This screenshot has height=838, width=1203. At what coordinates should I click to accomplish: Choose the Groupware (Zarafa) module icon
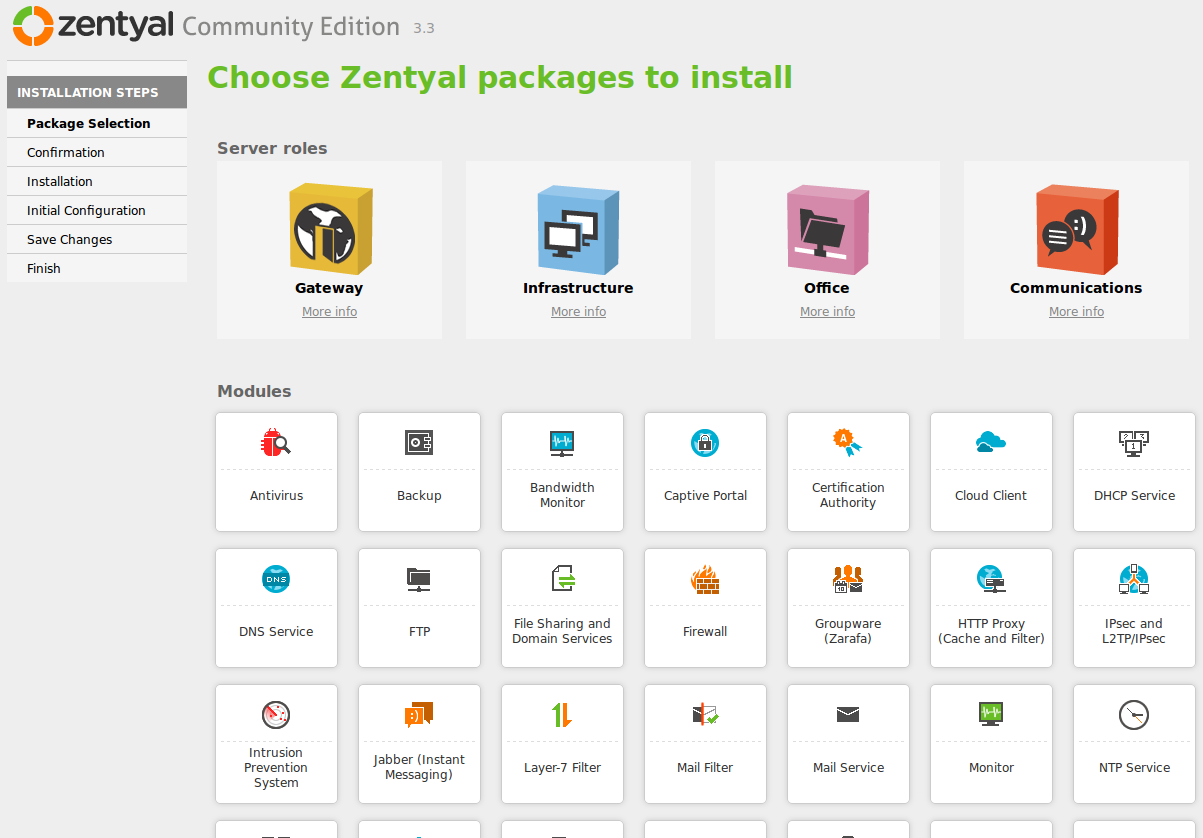coord(848,578)
